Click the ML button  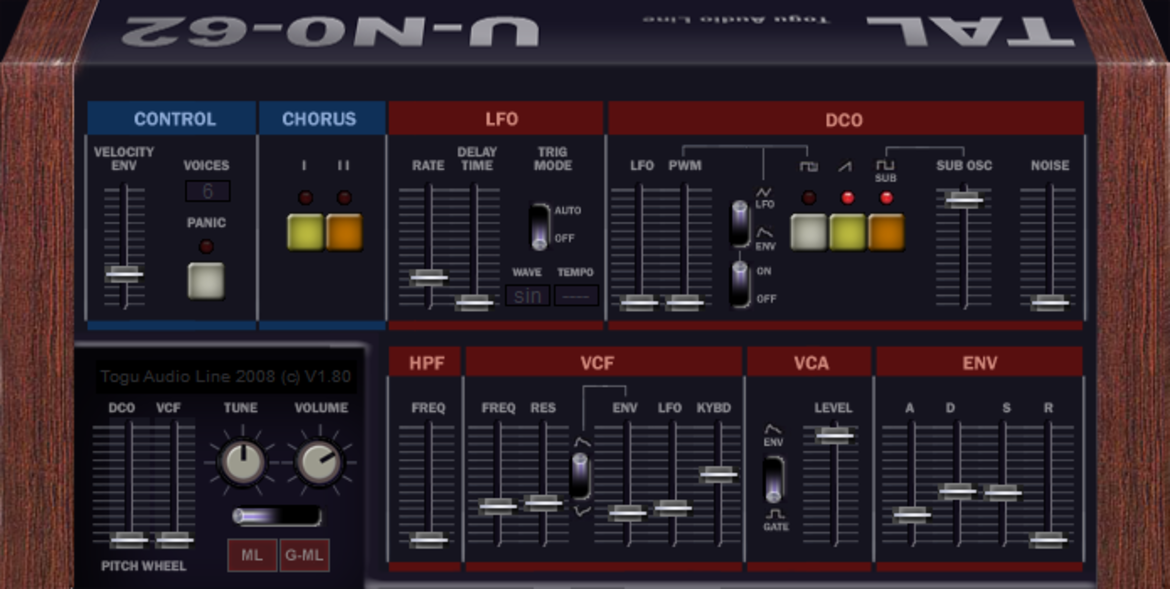(252, 555)
